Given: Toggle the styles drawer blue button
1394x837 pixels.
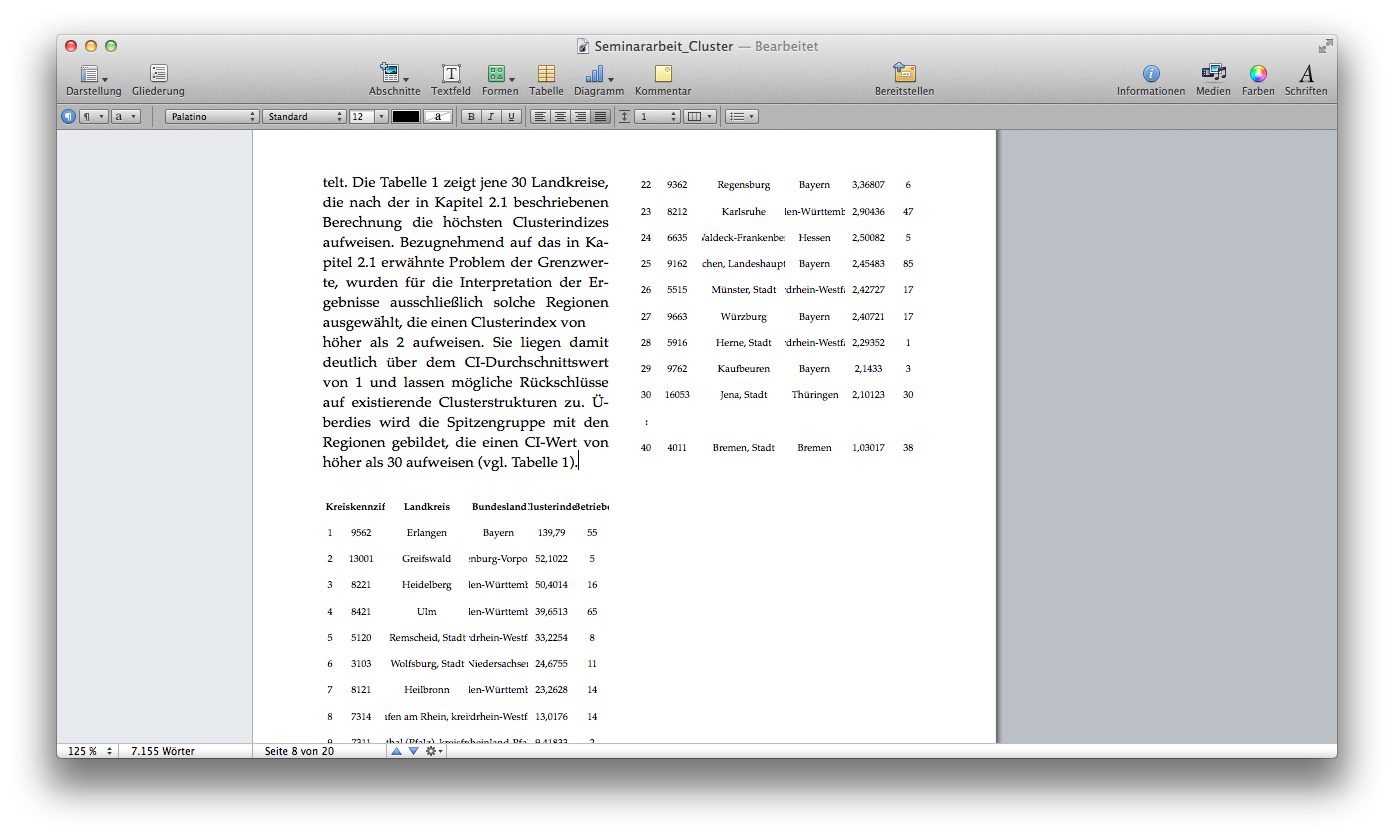Looking at the screenshot, I should click(68, 116).
